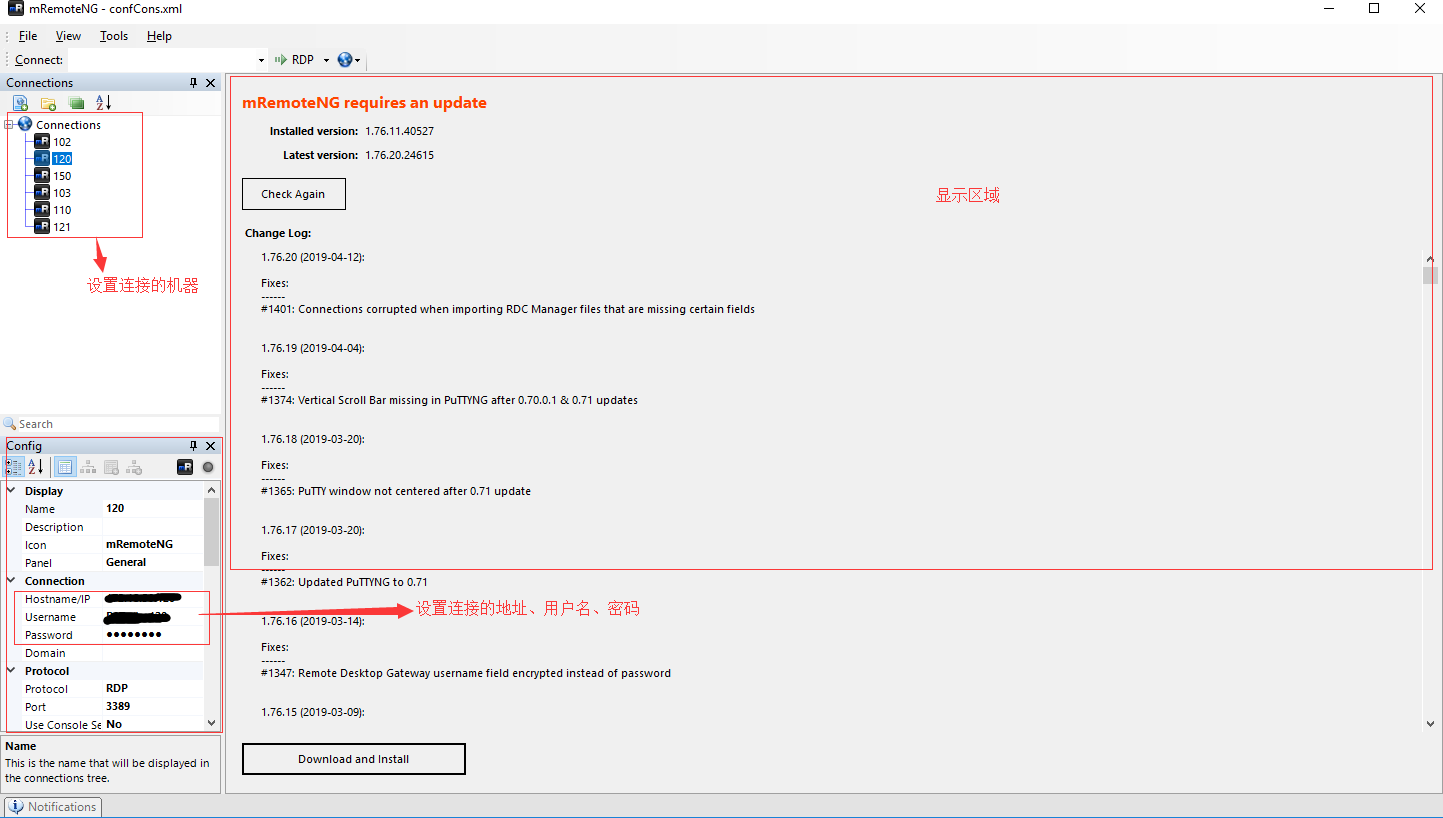Toggle Use Console Session value No
The image size is (1443, 818).
point(153,724)
